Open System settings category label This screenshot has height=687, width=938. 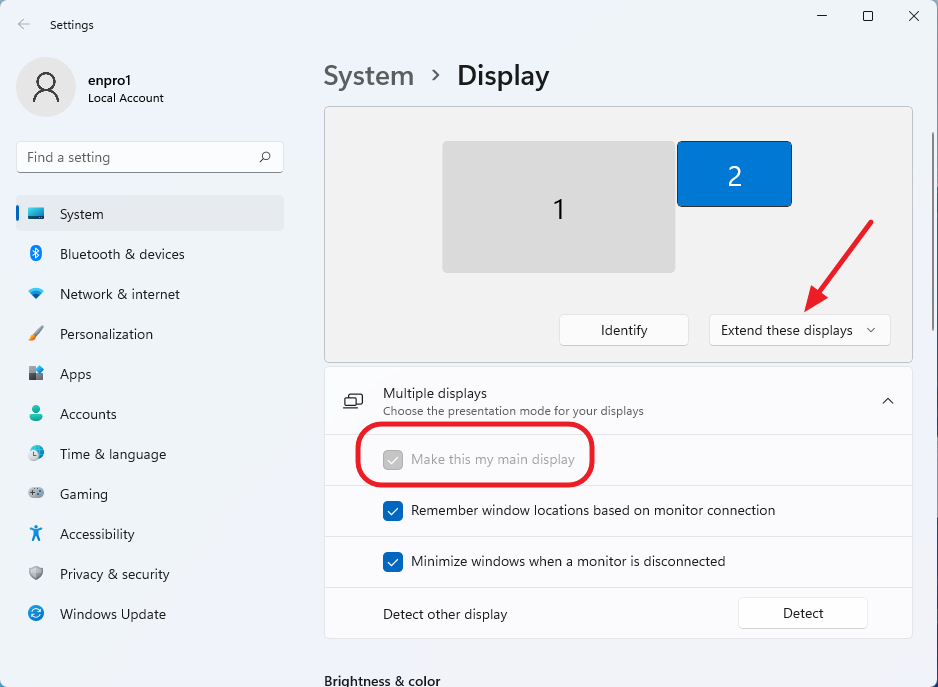(x=81, y=214)
